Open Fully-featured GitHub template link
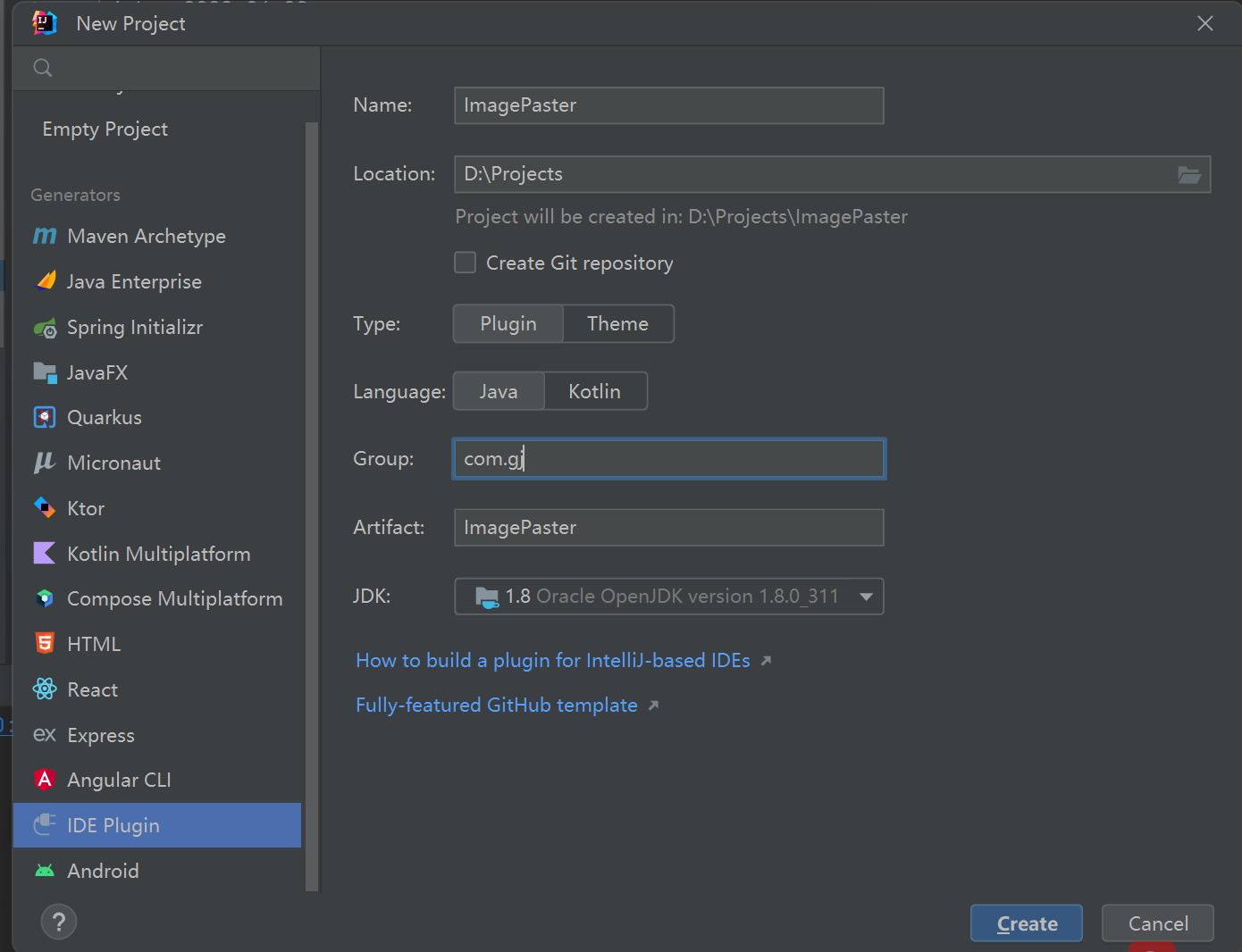The height and width of the screenshot is (952, 1242). [x=497, y=705]
